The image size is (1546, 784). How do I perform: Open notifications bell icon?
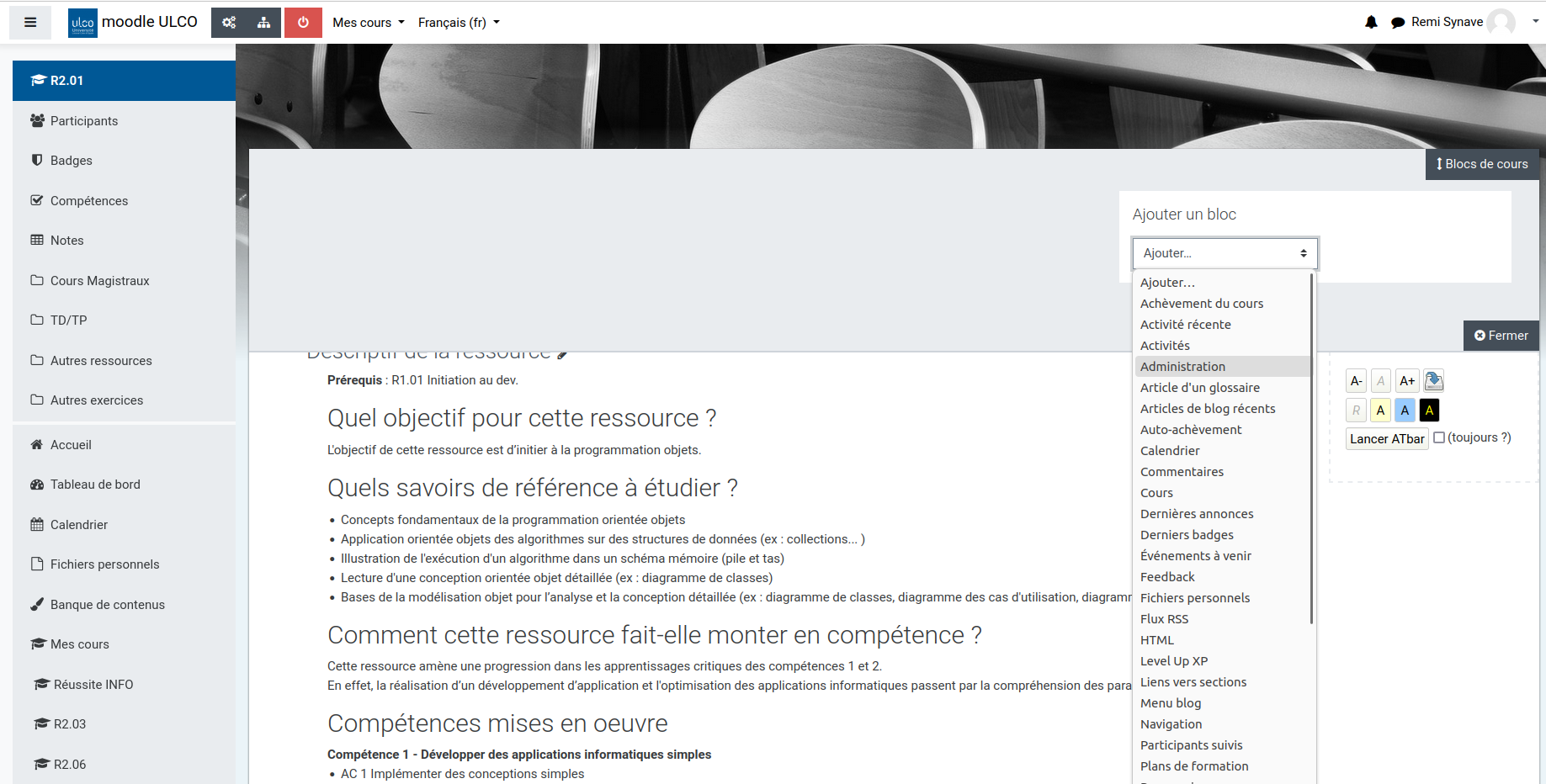click(1371, 23)
